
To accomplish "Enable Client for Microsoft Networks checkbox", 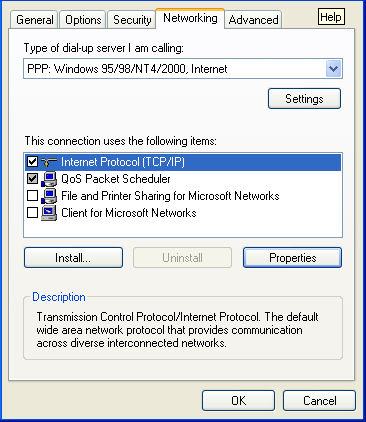I will (32, 213).
